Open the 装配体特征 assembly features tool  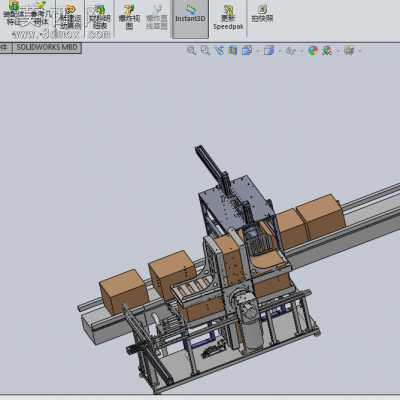pos(13,14)
